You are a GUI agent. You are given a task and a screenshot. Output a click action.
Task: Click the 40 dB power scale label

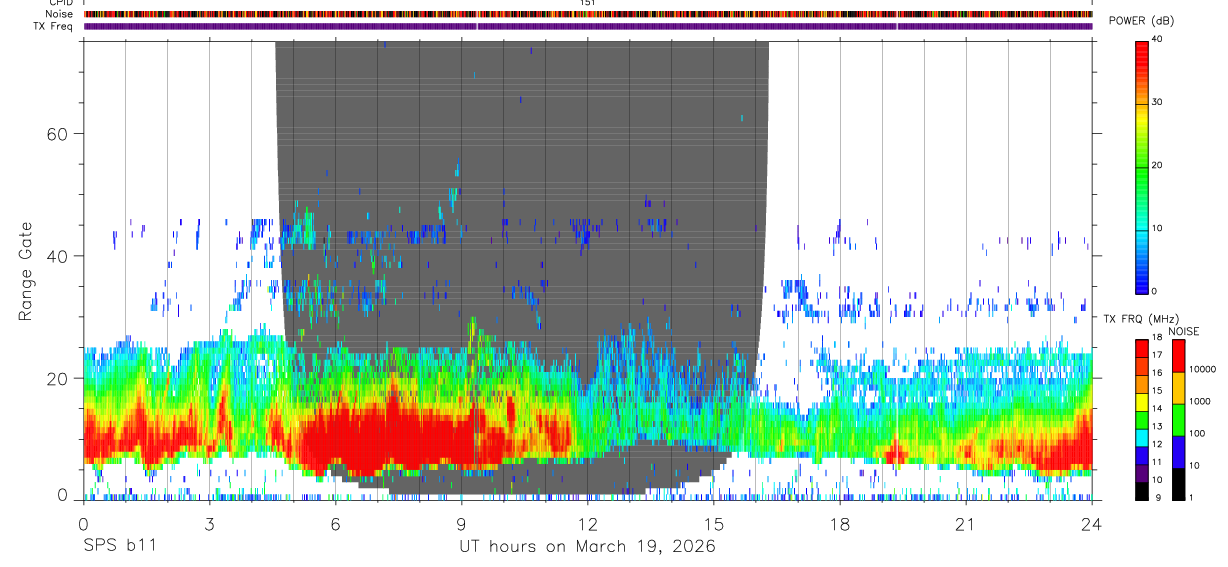click(x=1159, y=40)
